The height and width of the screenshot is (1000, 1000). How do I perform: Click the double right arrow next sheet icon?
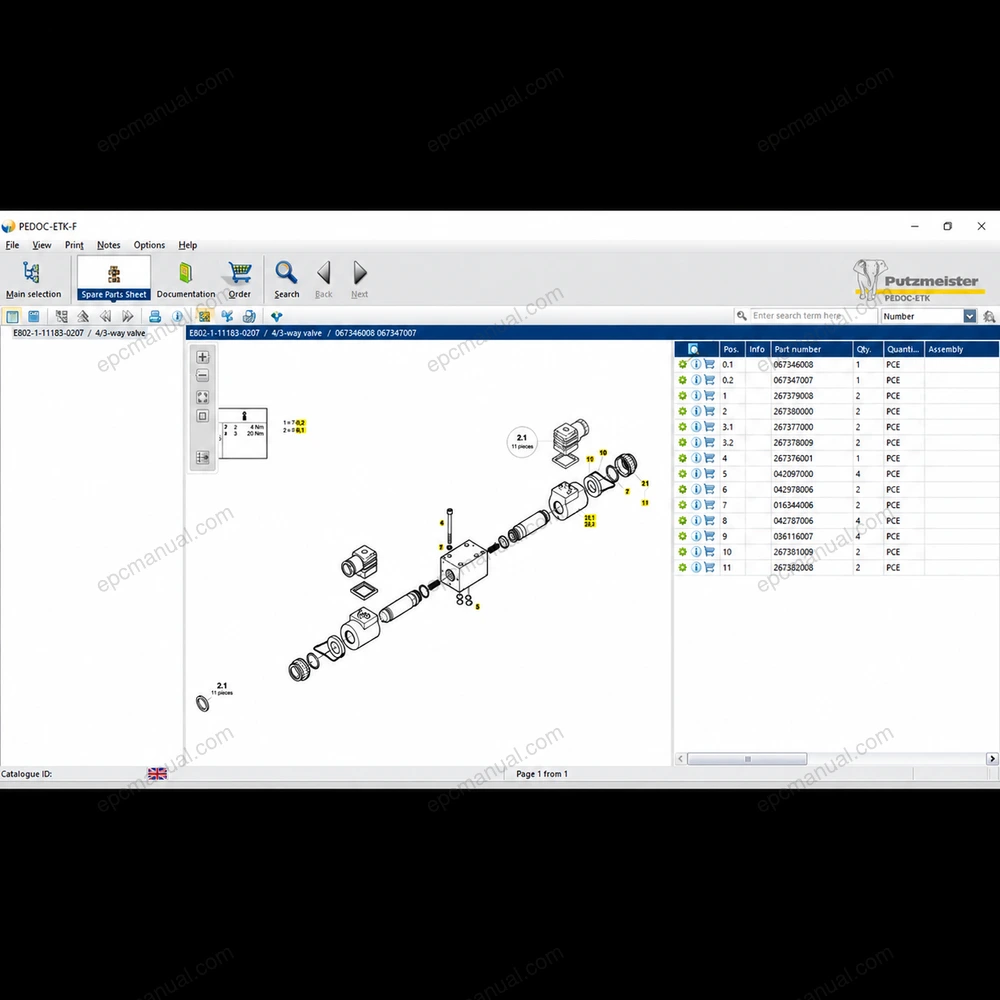128,316
